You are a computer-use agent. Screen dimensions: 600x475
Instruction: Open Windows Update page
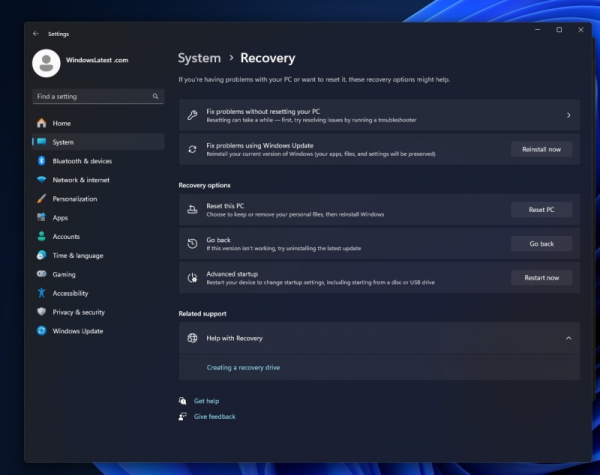99,331
